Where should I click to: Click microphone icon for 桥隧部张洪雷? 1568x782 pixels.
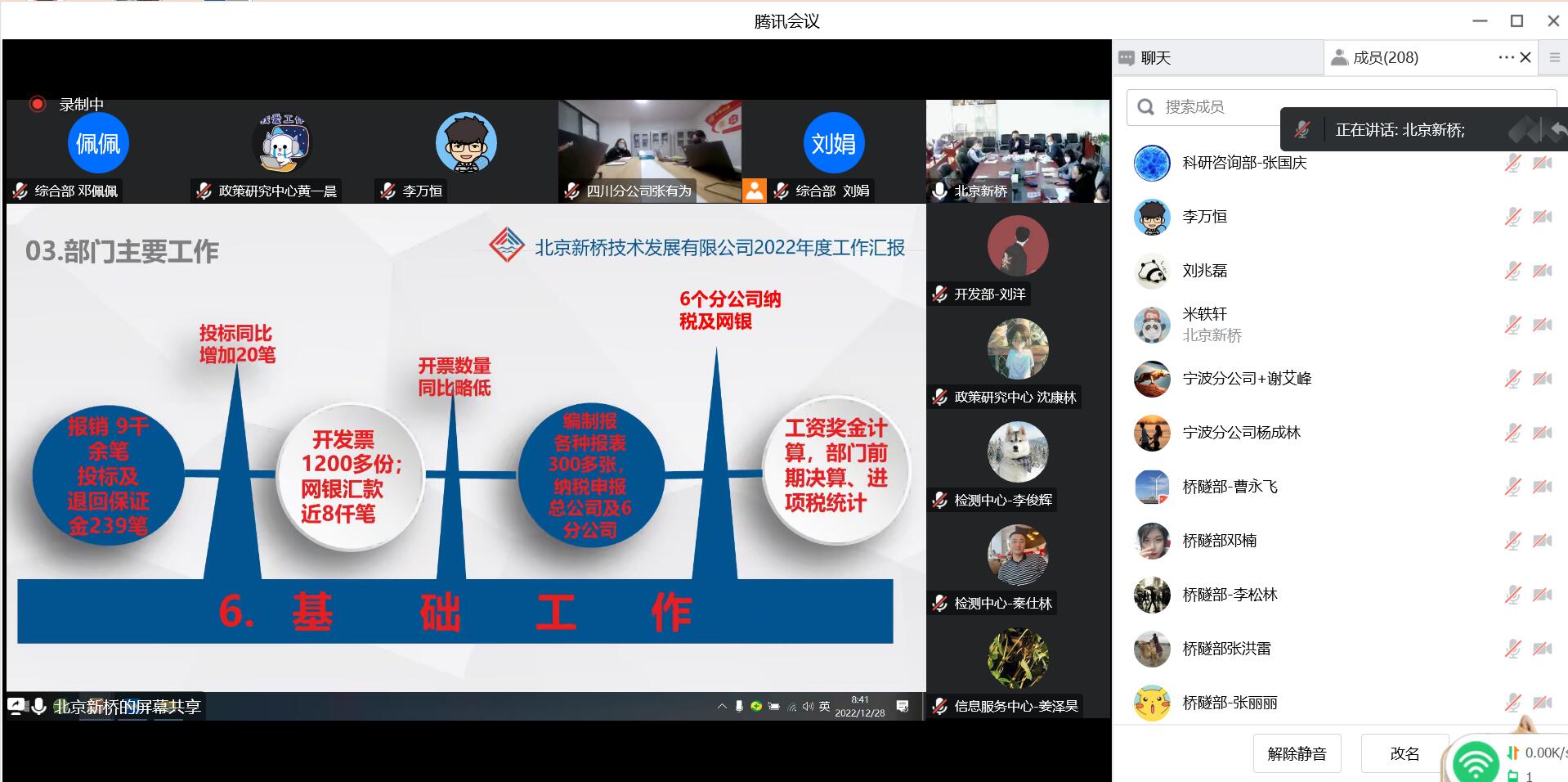(1512, 649)
